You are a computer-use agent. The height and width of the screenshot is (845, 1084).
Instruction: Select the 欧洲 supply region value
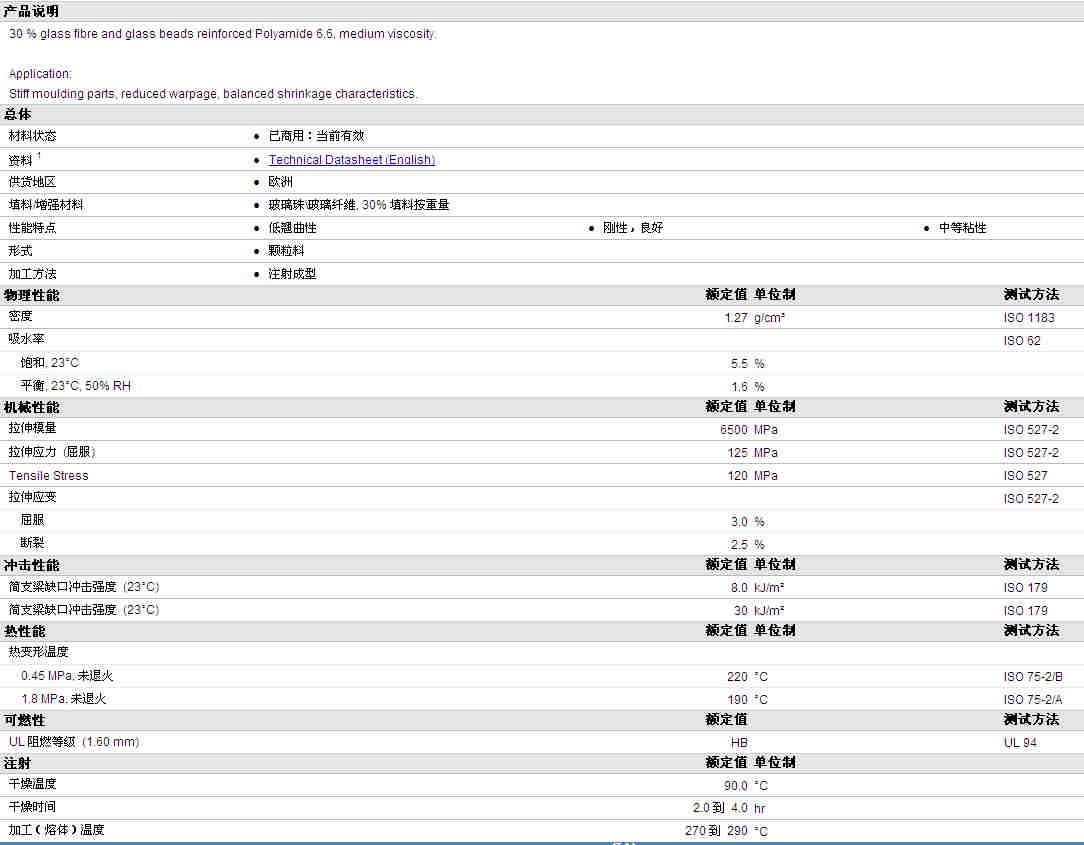280,182
